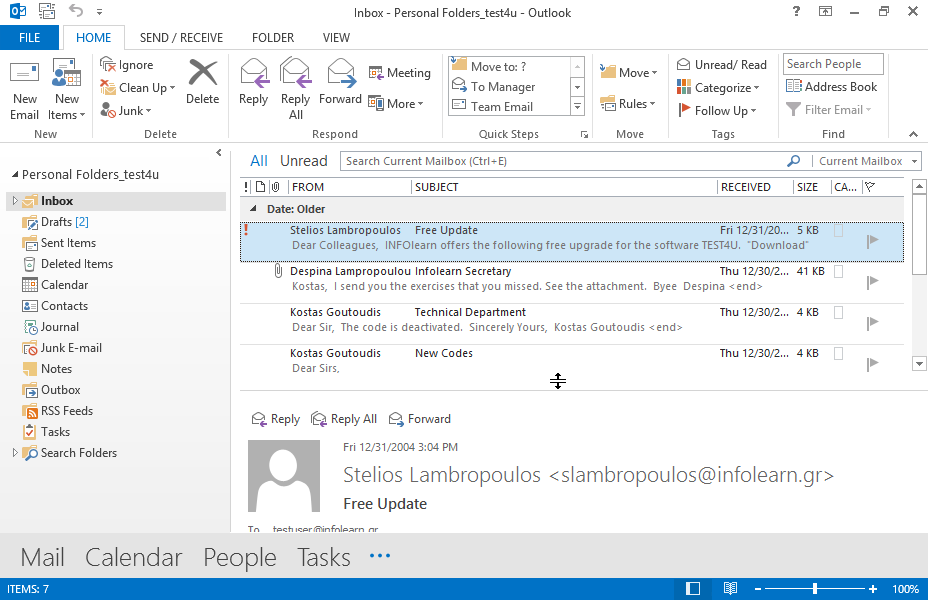The height and width of the screenshot is (600, 928).
Task: Select the HOME tab
Action: click(x=94, y=38)
